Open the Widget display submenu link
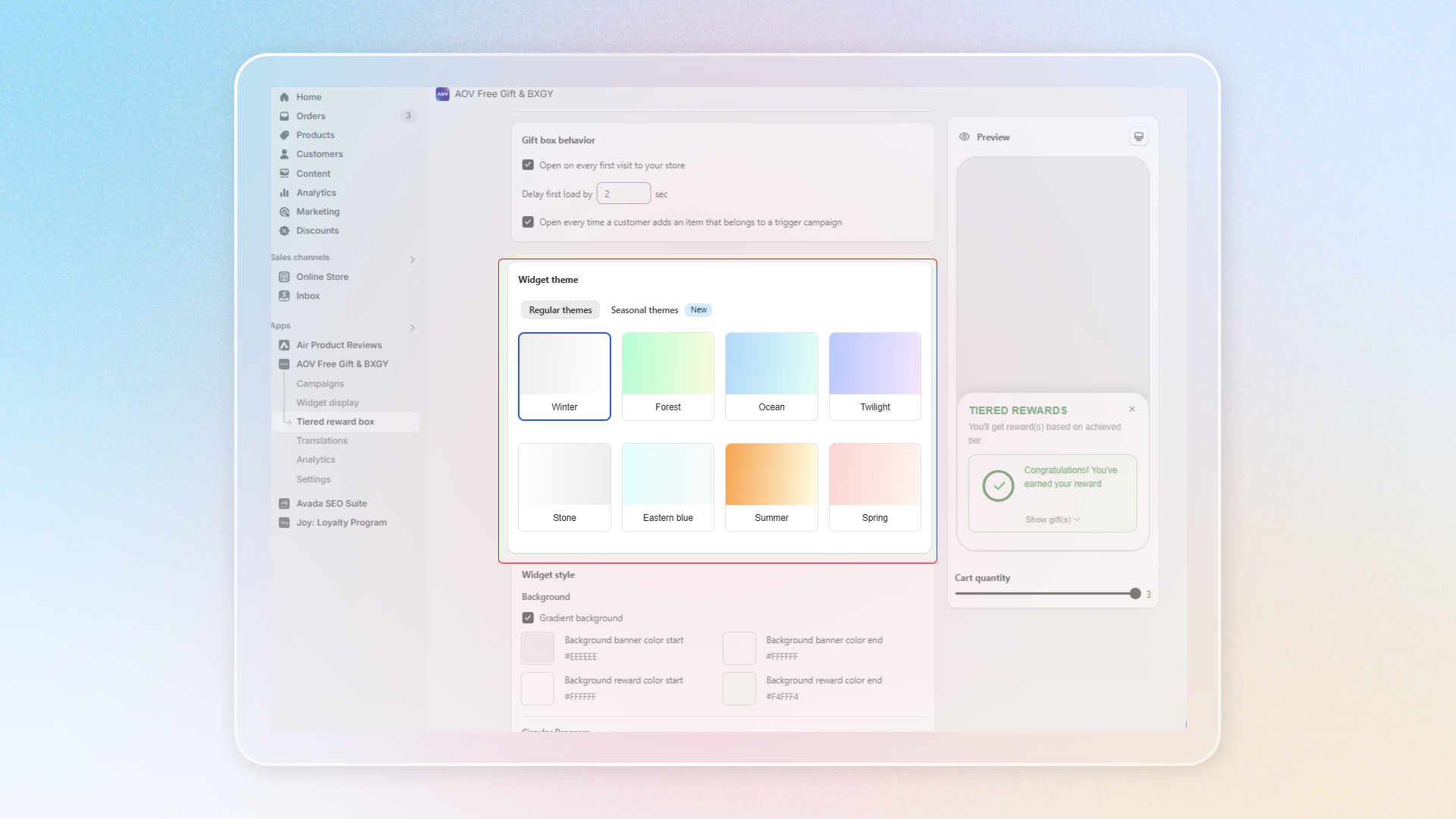 tap(328, 403)
